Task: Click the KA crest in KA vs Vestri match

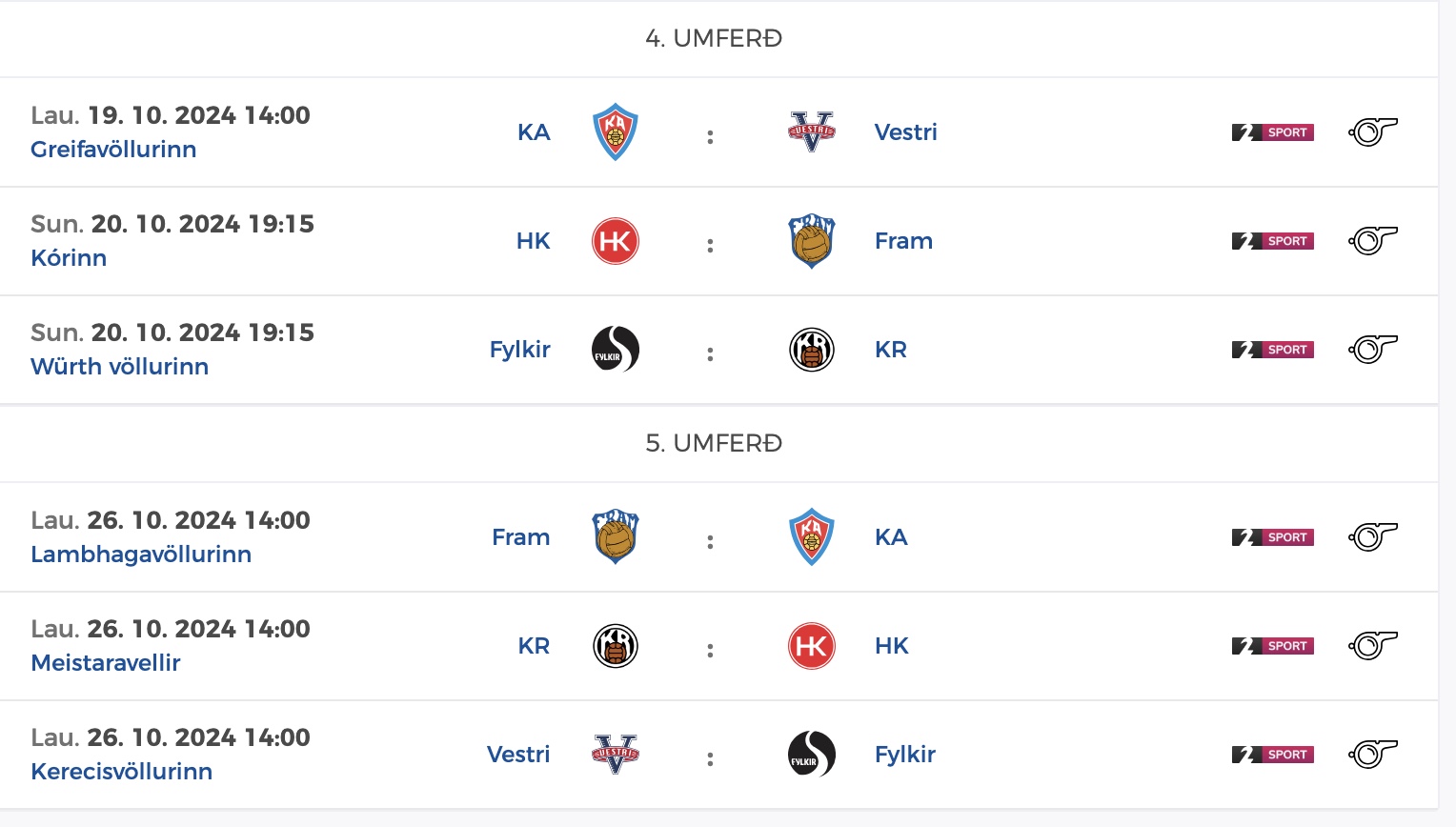Action: pos(616,132)
